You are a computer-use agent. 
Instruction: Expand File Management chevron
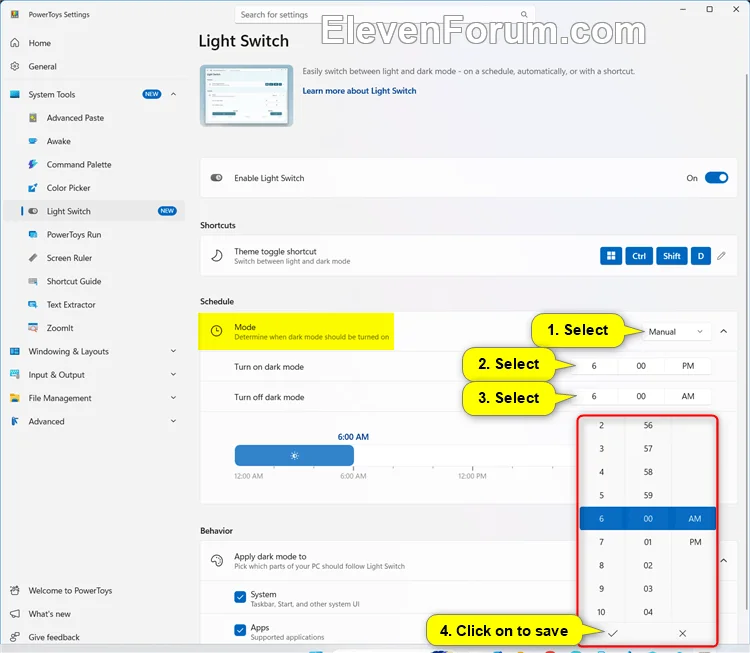click(x=174, y=398)
